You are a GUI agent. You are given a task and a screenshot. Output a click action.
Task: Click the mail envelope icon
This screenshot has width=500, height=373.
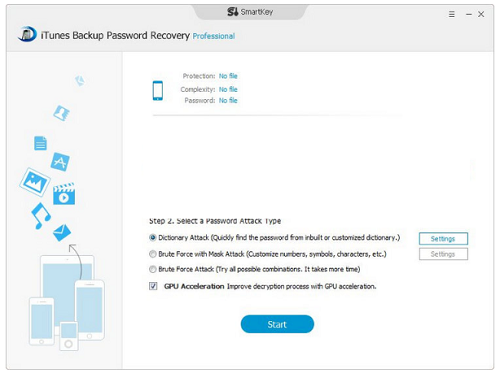(x=62, y=232)
